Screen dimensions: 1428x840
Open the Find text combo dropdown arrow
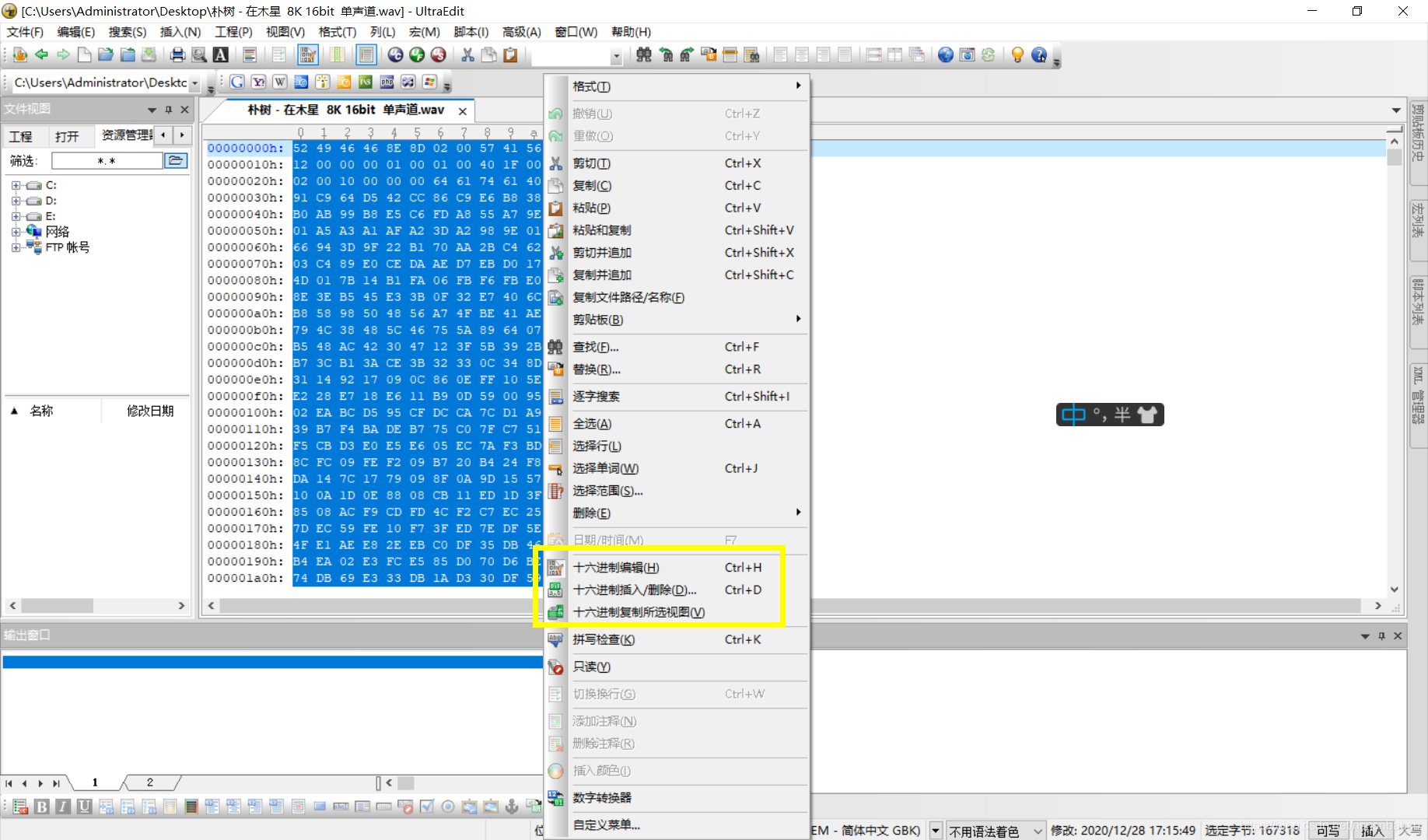(616, 55)
